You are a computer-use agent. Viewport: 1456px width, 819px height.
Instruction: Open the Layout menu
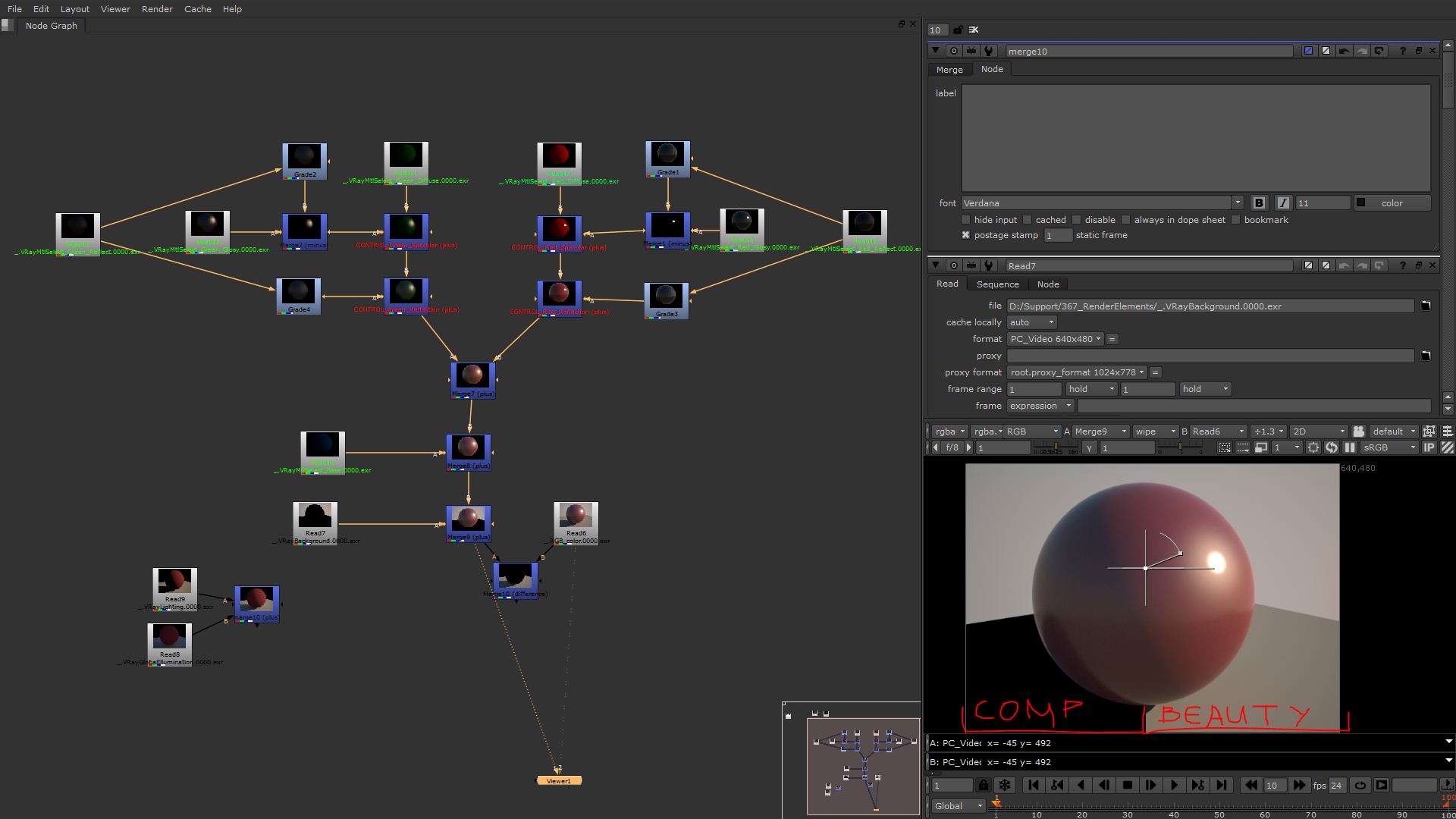[x=74, y=8]
